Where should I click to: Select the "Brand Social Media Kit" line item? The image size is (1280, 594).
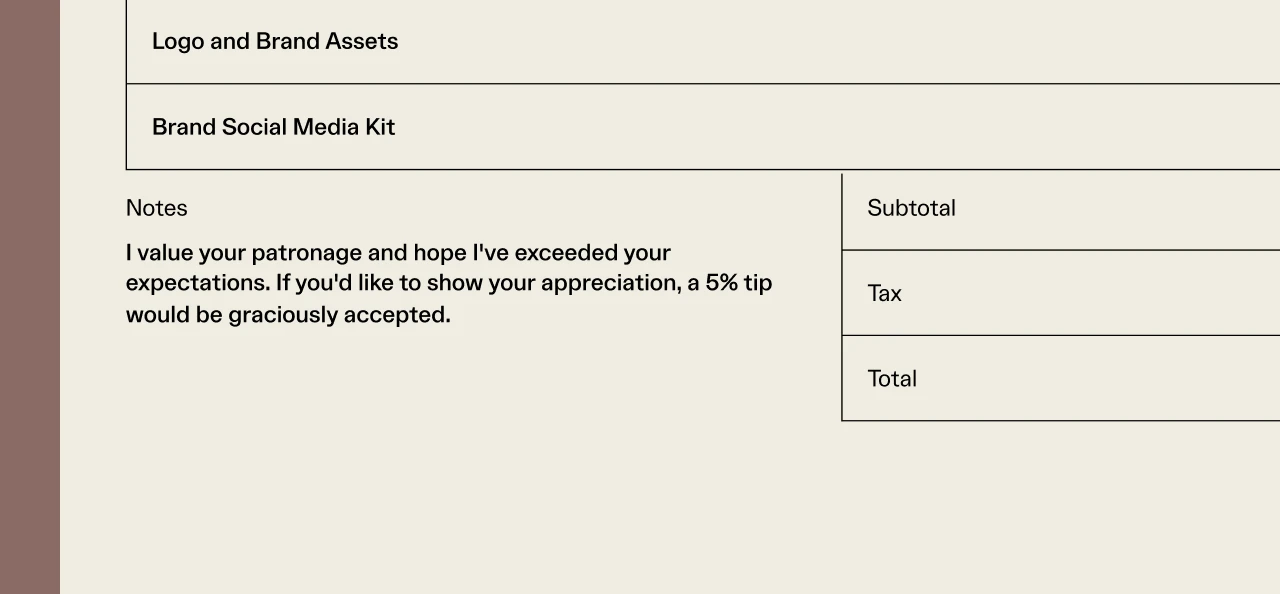(x=273, y=127)
